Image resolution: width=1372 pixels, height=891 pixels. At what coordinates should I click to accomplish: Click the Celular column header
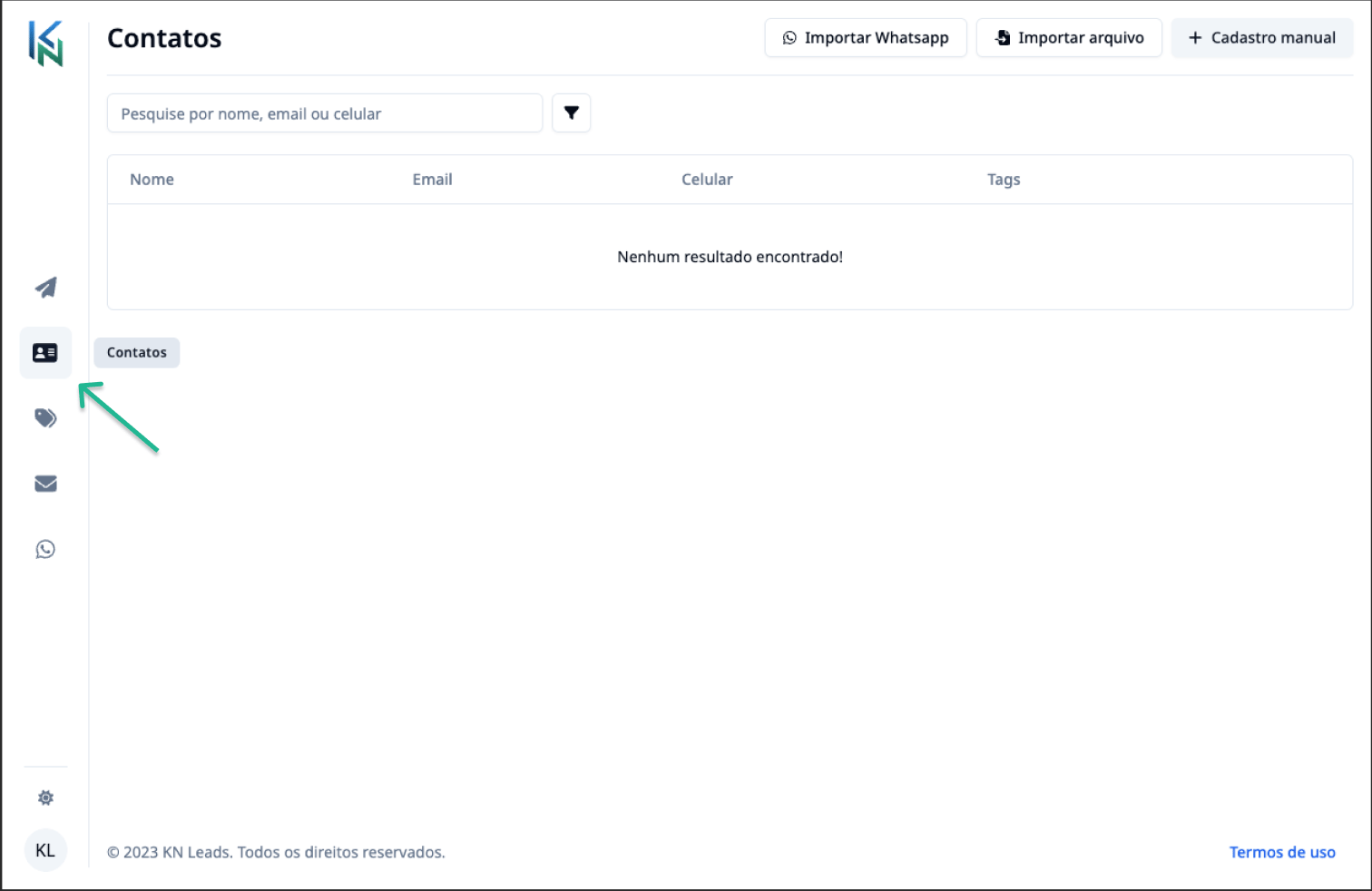(x=707, y=180)
